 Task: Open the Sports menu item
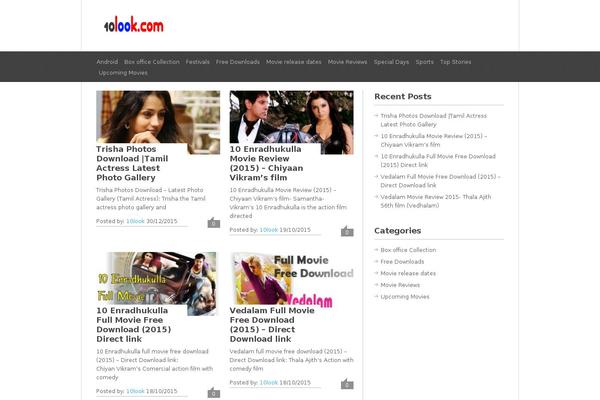tap(424, 62)
